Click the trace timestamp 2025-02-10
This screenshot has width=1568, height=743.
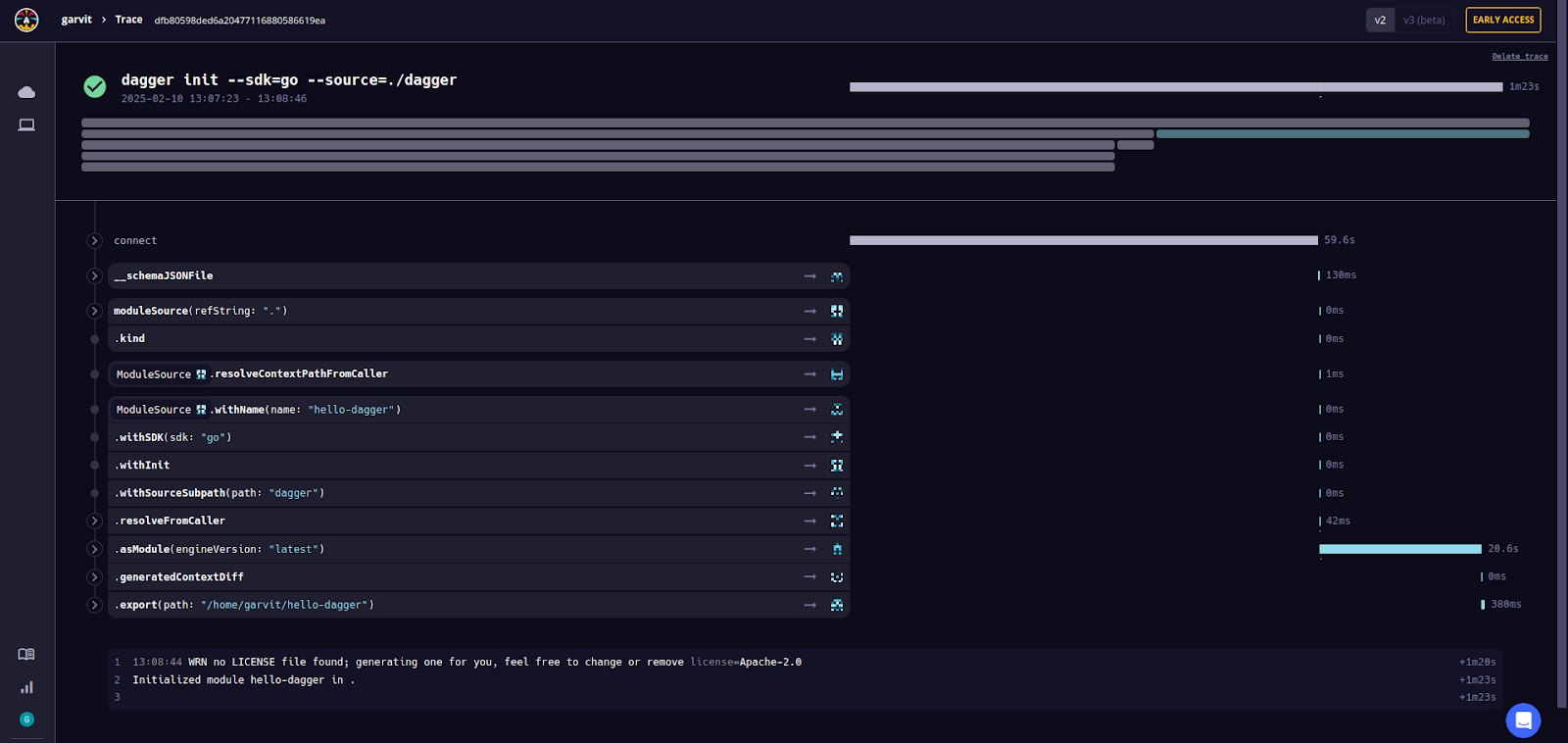tap(214, 99)
